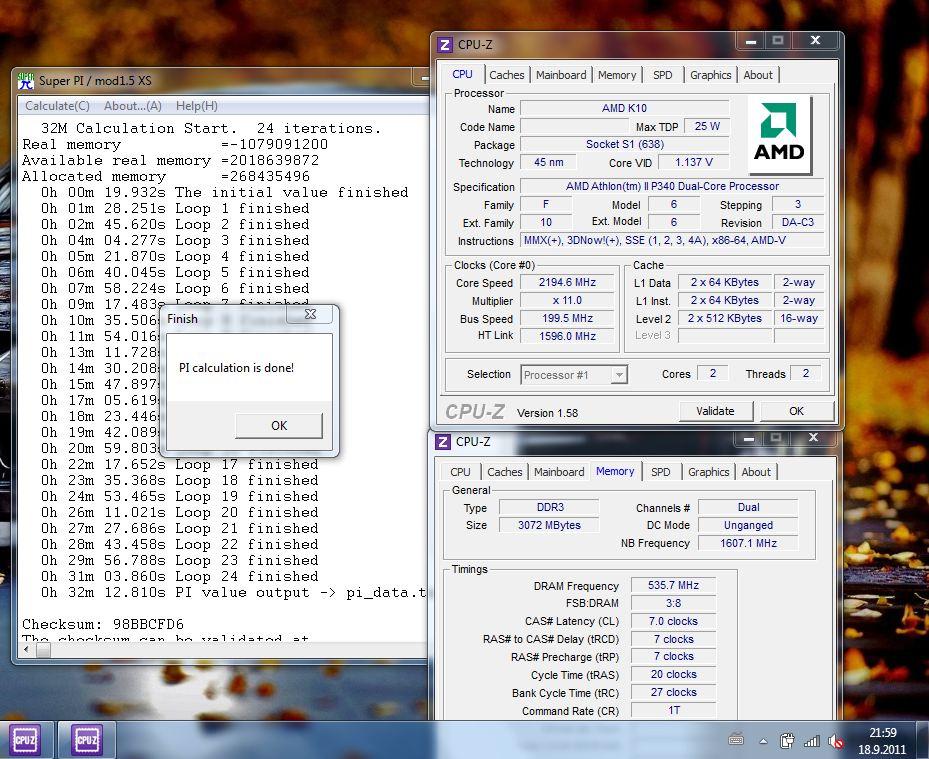
Task: Click the FSB:DRAM value 3:8
Action: [673, 603]
